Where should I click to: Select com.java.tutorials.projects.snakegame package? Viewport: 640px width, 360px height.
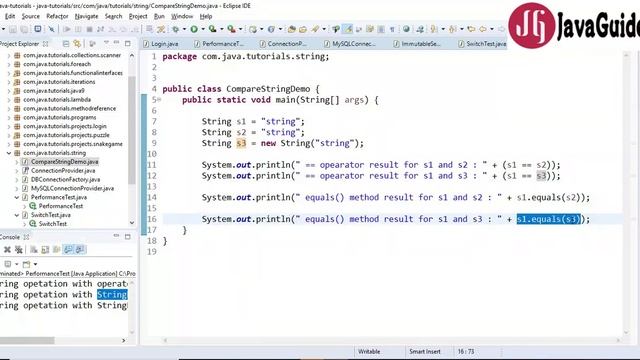click(x=73, y=144)
